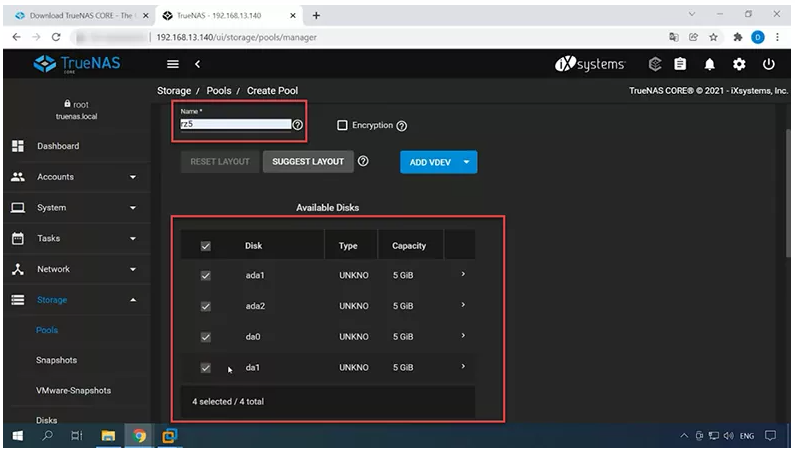Go to Storage breadcrumb link

click(174, 91)
